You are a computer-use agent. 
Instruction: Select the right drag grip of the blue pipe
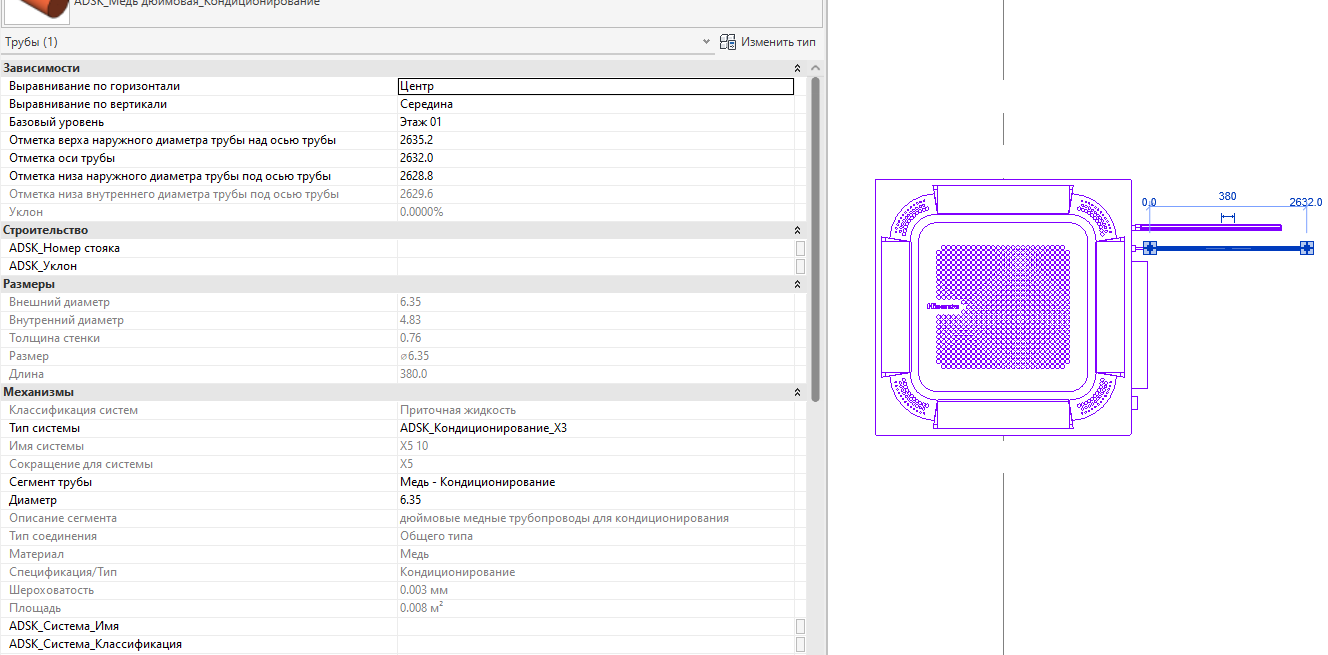1306,248
